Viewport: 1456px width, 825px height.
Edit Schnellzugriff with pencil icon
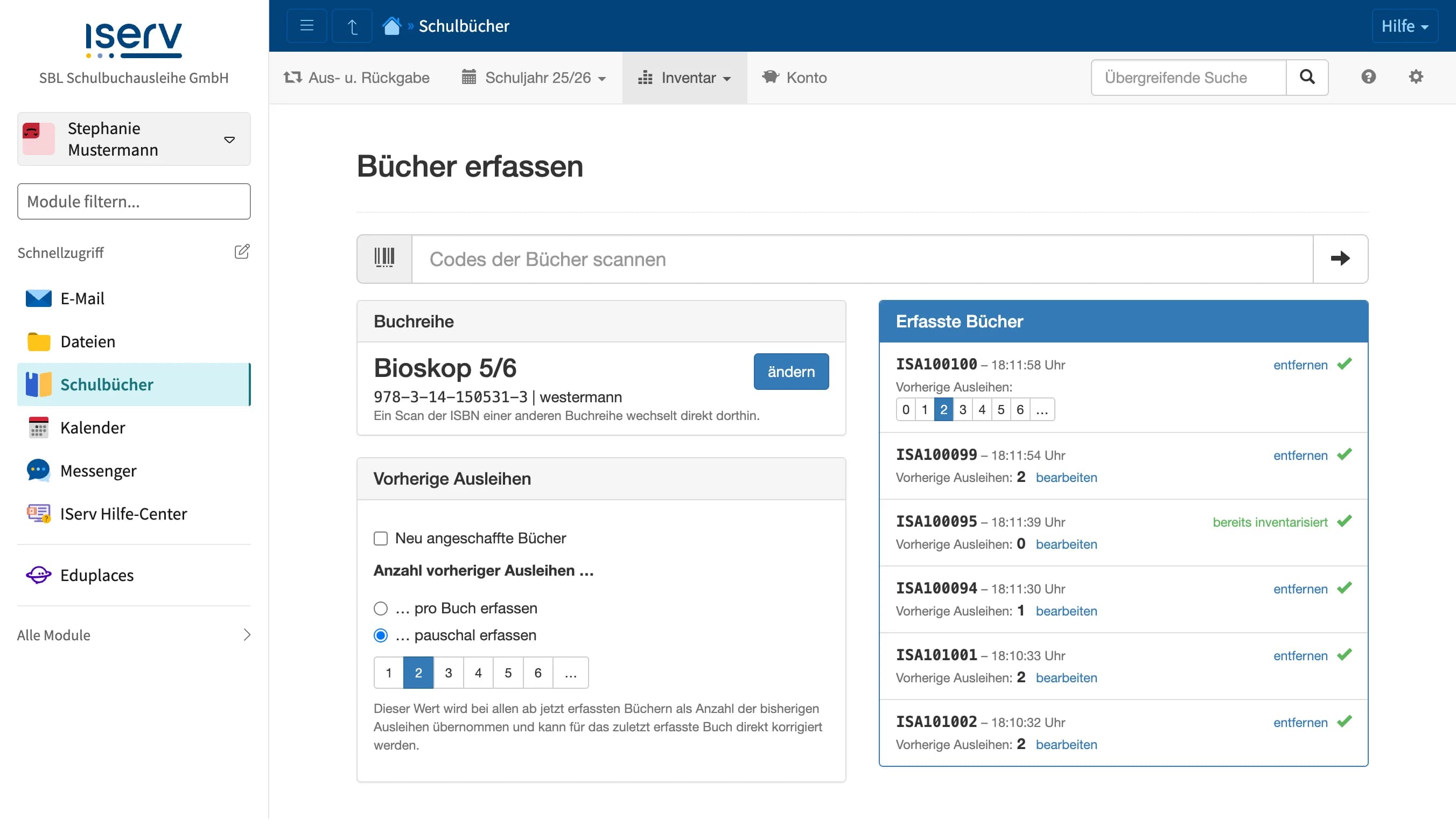pyautogui.click(x=242, y=251)
